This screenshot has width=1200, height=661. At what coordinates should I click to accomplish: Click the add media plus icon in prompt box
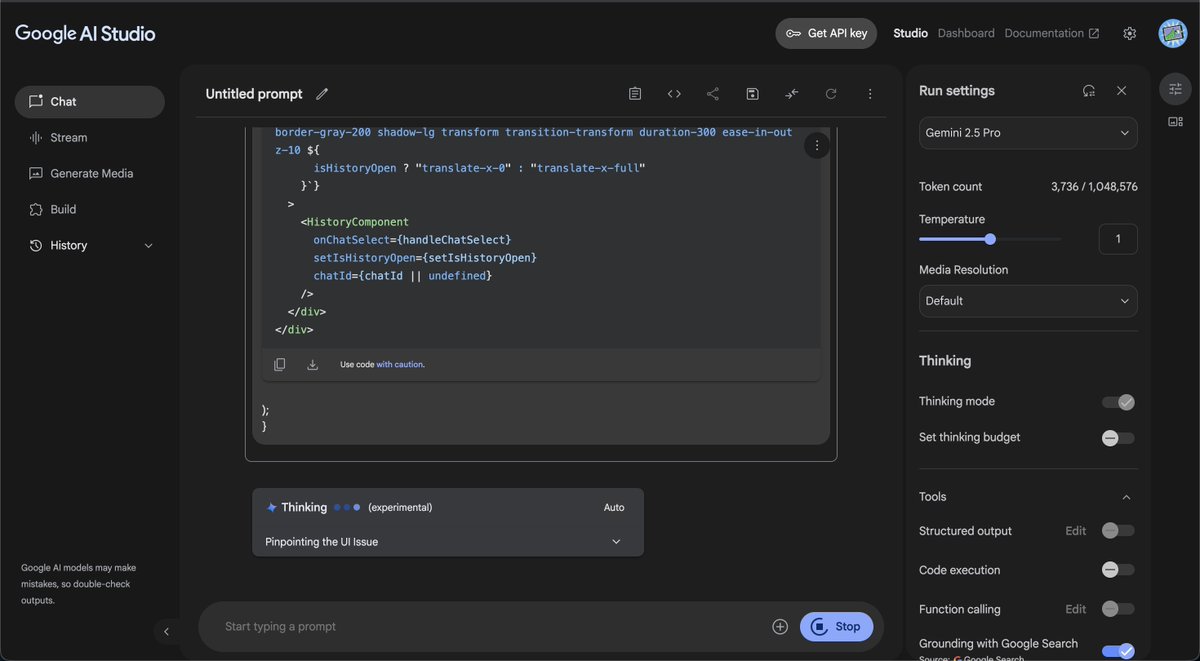point(780,627)
